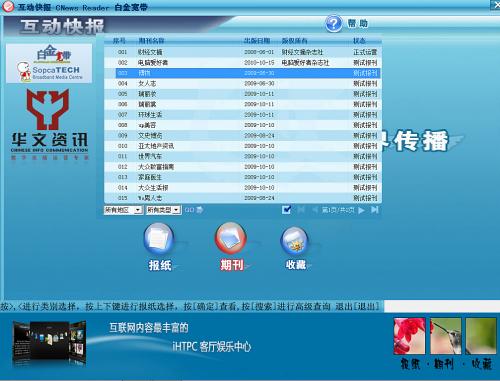Open the 帮助 help icon
Image resolution: width=500 pixels, height=381 pixels.
coord(333,24)
